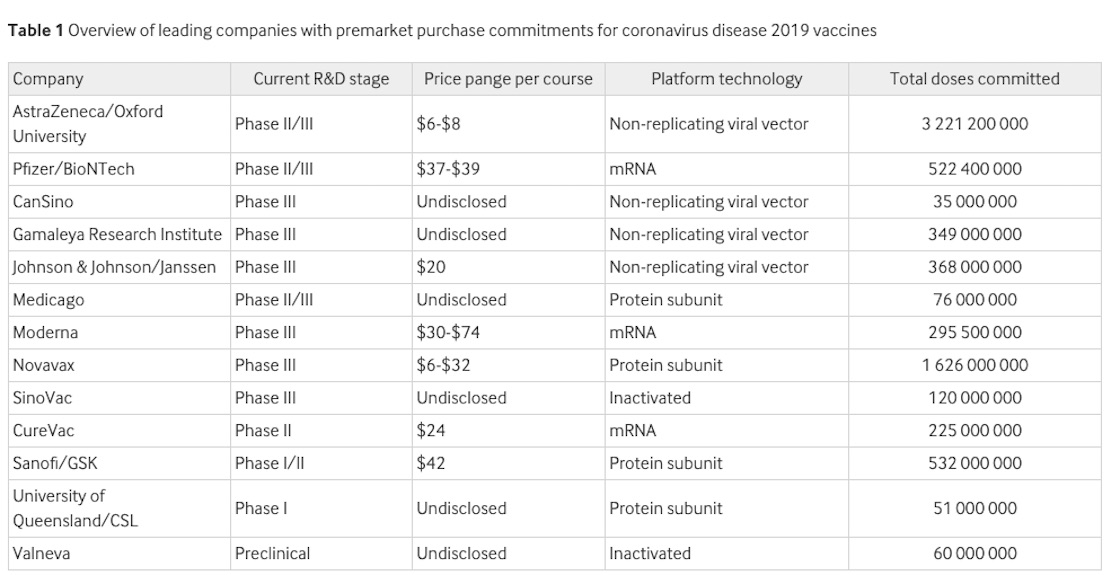Click the Company column header
The width and height of the screenshot is (1120, 575).
(x=48, y=79)
